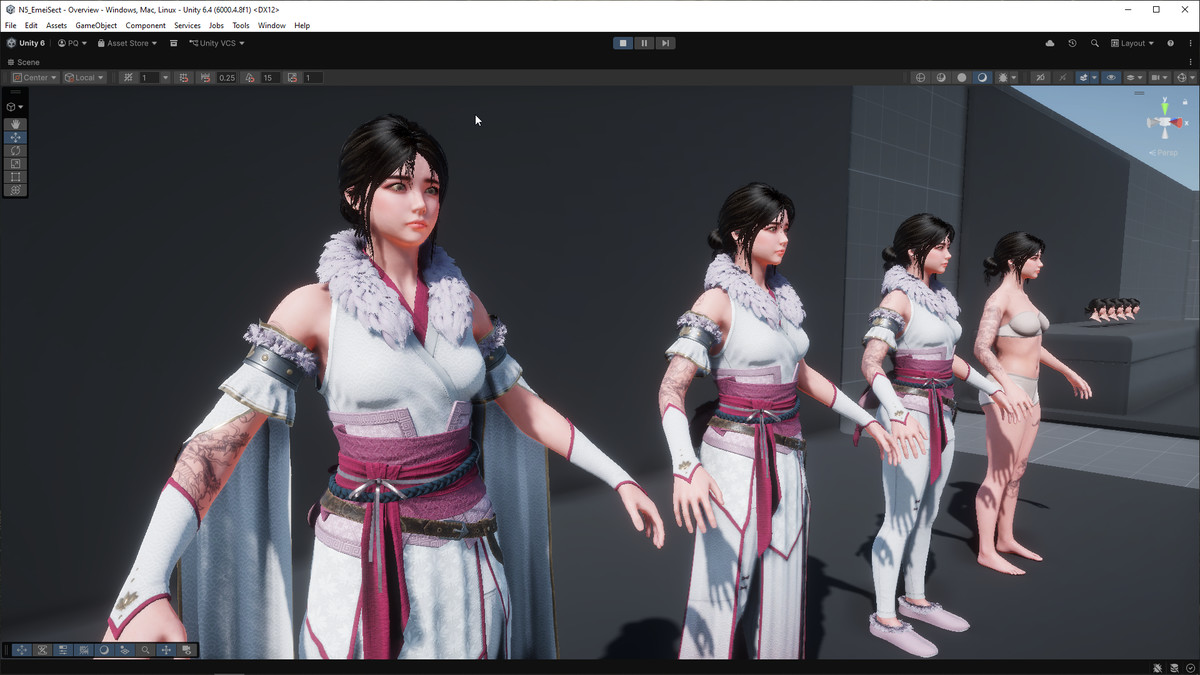
Task: Open the Window menu
Action: tap(271, 25)
